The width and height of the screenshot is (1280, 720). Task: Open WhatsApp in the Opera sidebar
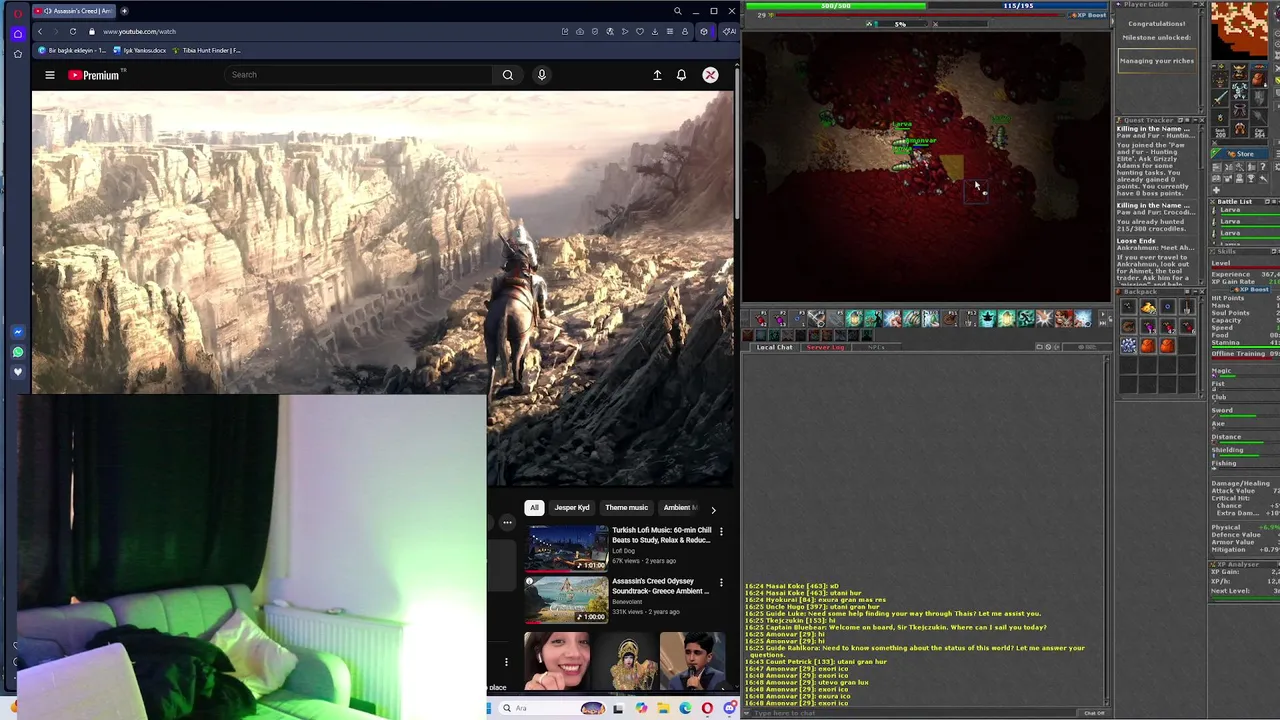click(x=18, y=352)
